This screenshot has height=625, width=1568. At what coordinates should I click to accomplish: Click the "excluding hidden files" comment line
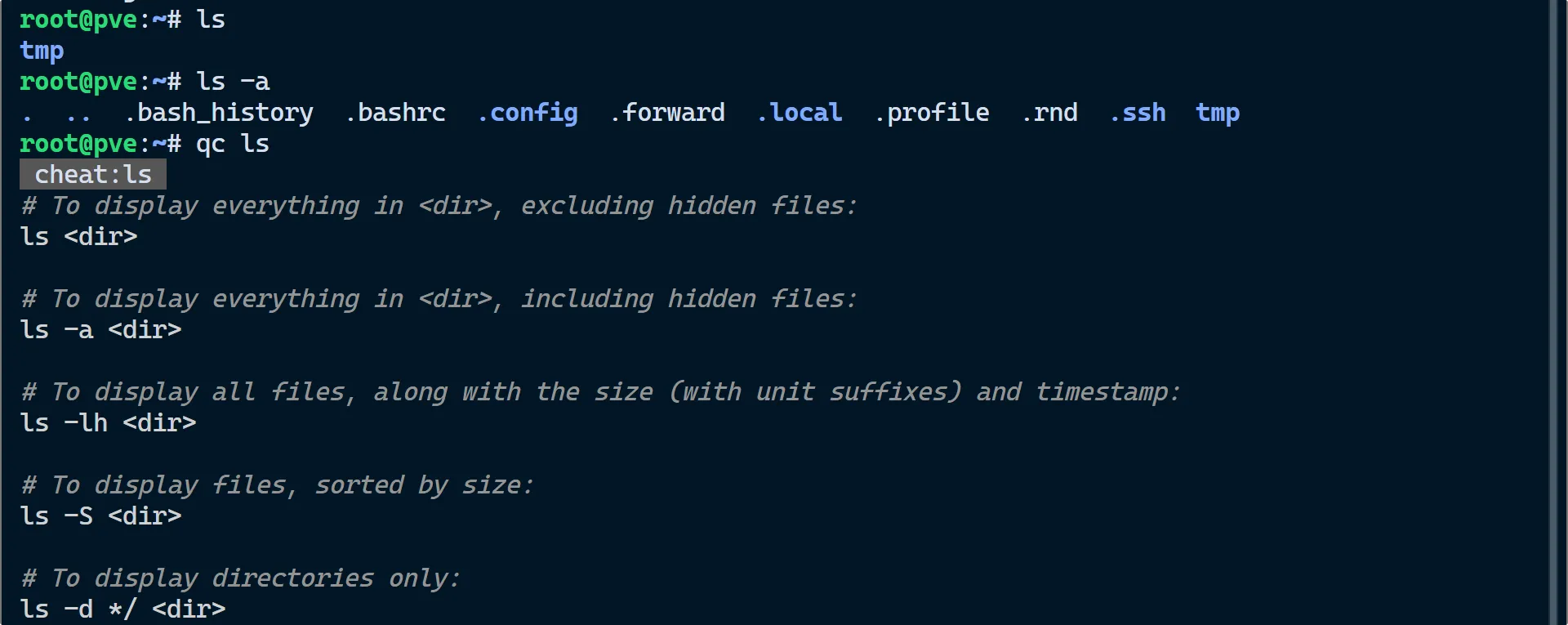(x=439, y=206)
